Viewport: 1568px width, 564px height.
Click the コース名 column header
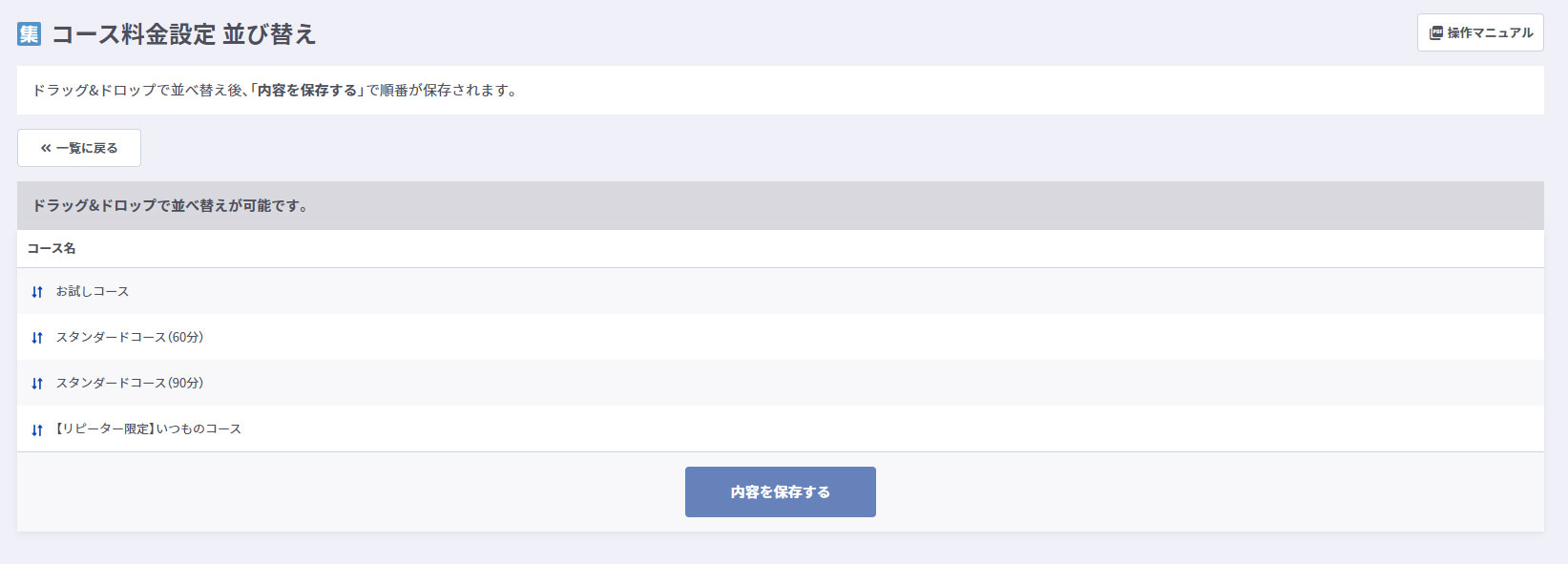click(52, 248)
